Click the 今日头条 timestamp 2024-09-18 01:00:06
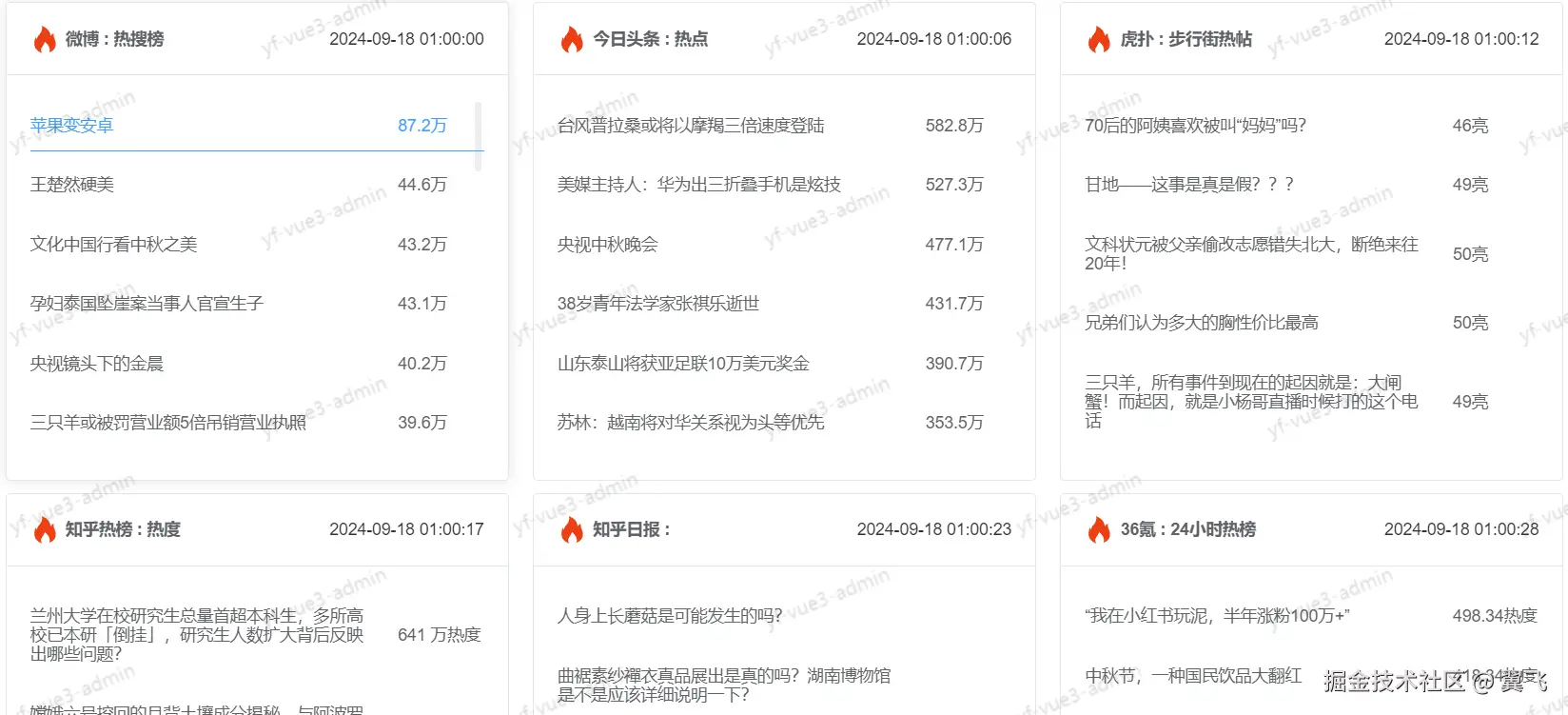The image size is (1568, 715). (x=933, y=39)
